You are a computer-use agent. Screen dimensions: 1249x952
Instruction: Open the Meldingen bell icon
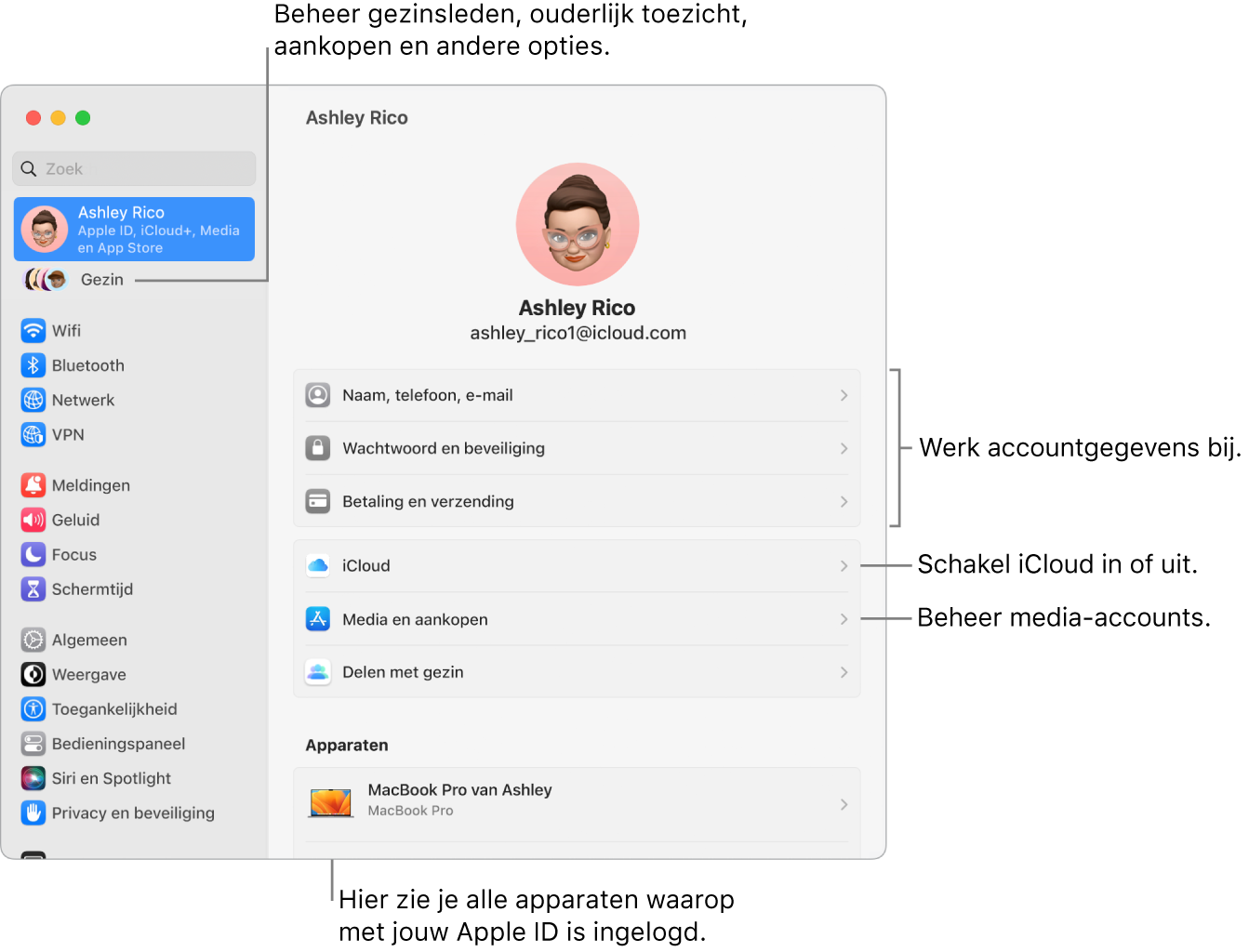tap(33, 485)
